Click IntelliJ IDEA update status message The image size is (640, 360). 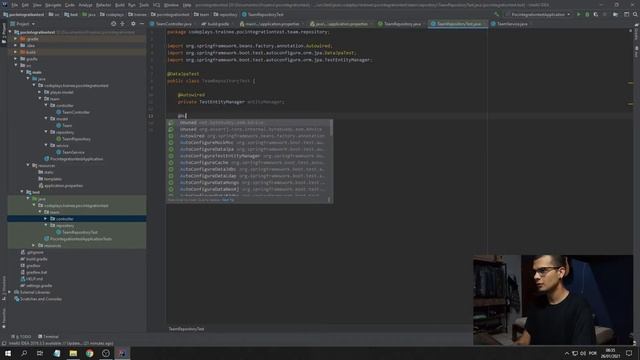click(61, 344)
